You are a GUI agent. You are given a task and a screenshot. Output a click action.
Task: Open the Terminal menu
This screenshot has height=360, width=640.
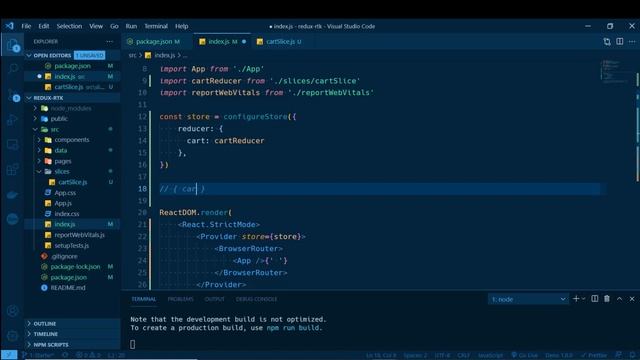coord(156,26)
